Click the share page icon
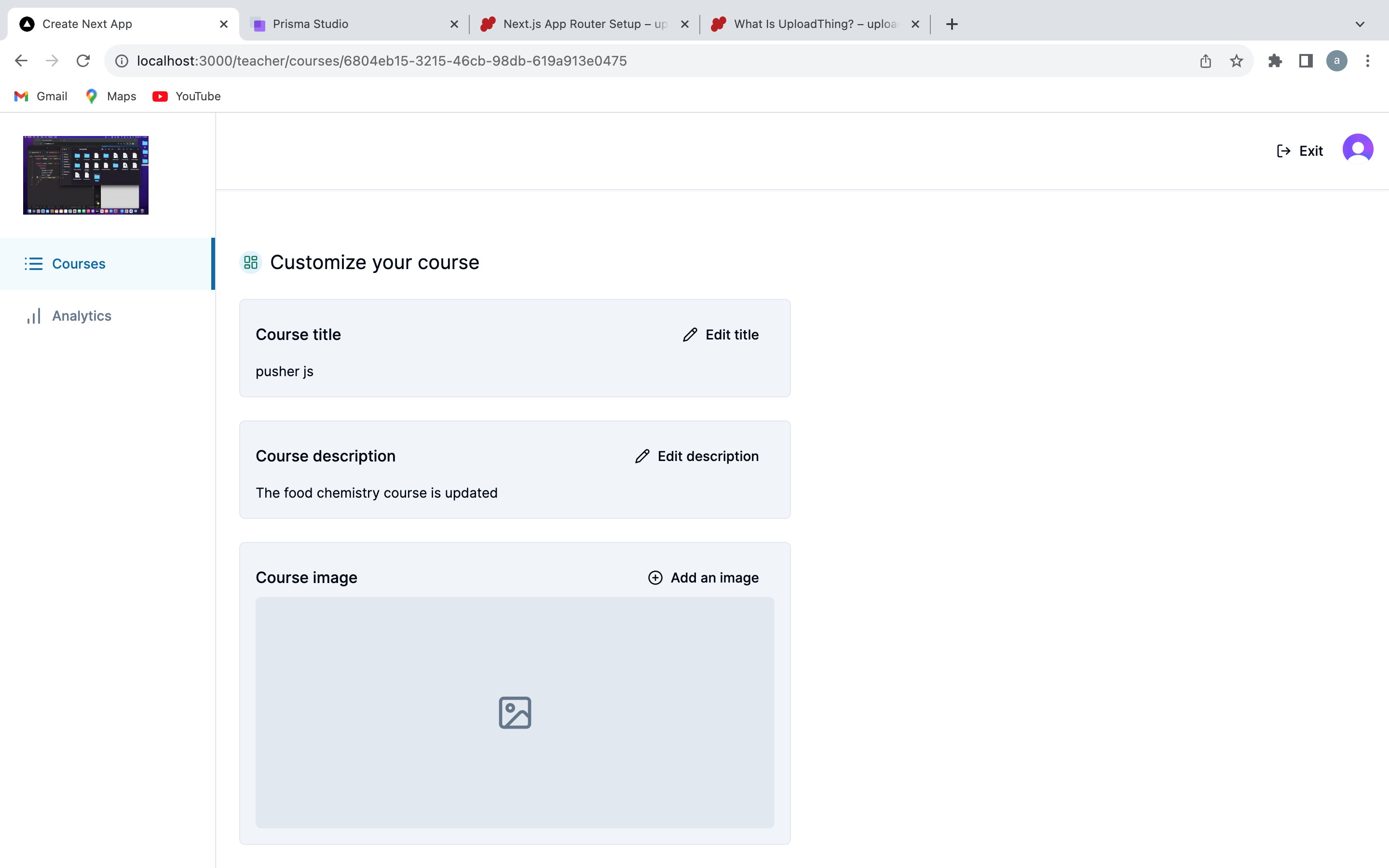Screen dimensions: 1389x868 tap(1205, 61)
